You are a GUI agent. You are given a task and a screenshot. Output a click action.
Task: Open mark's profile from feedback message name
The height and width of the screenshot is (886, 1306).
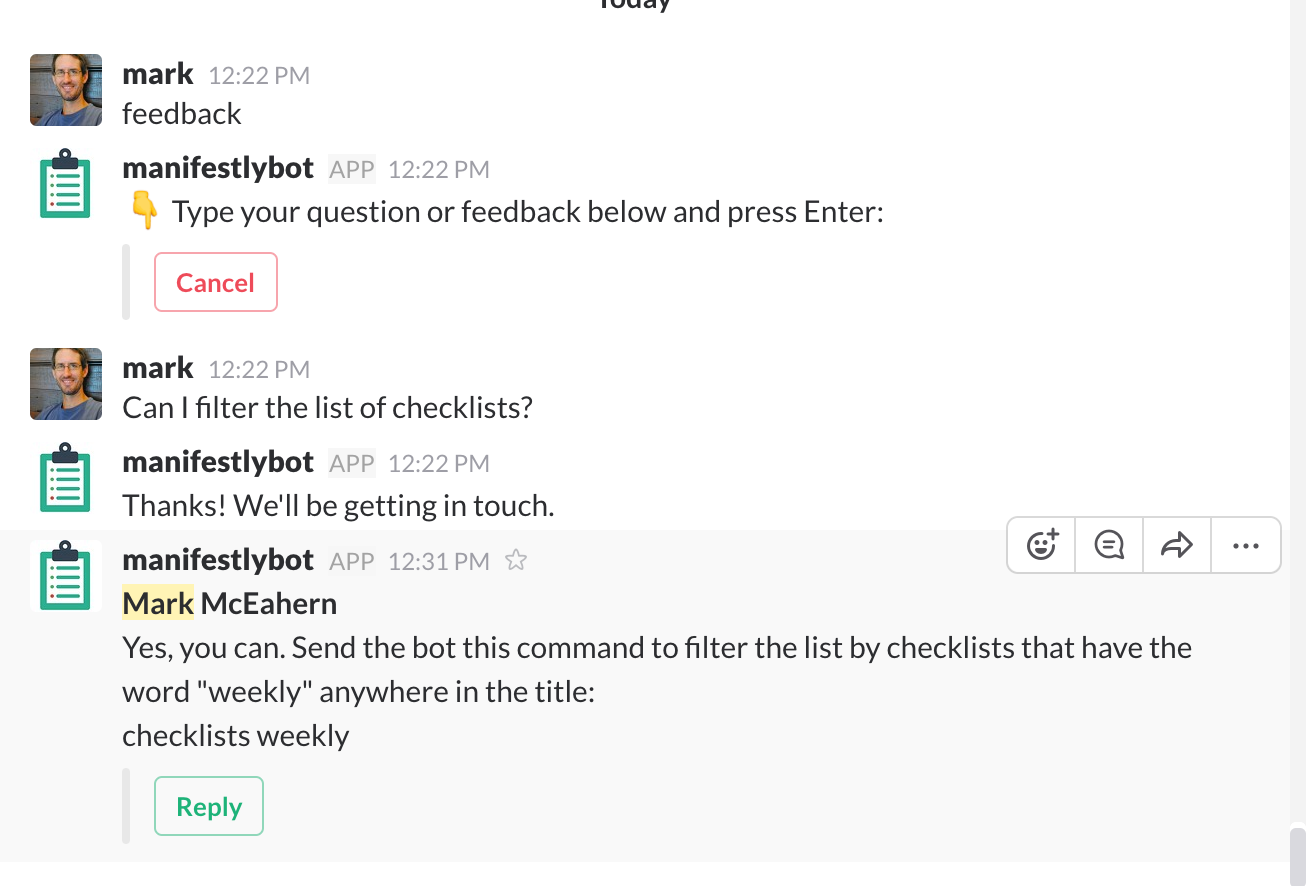(x=158, y=73)
